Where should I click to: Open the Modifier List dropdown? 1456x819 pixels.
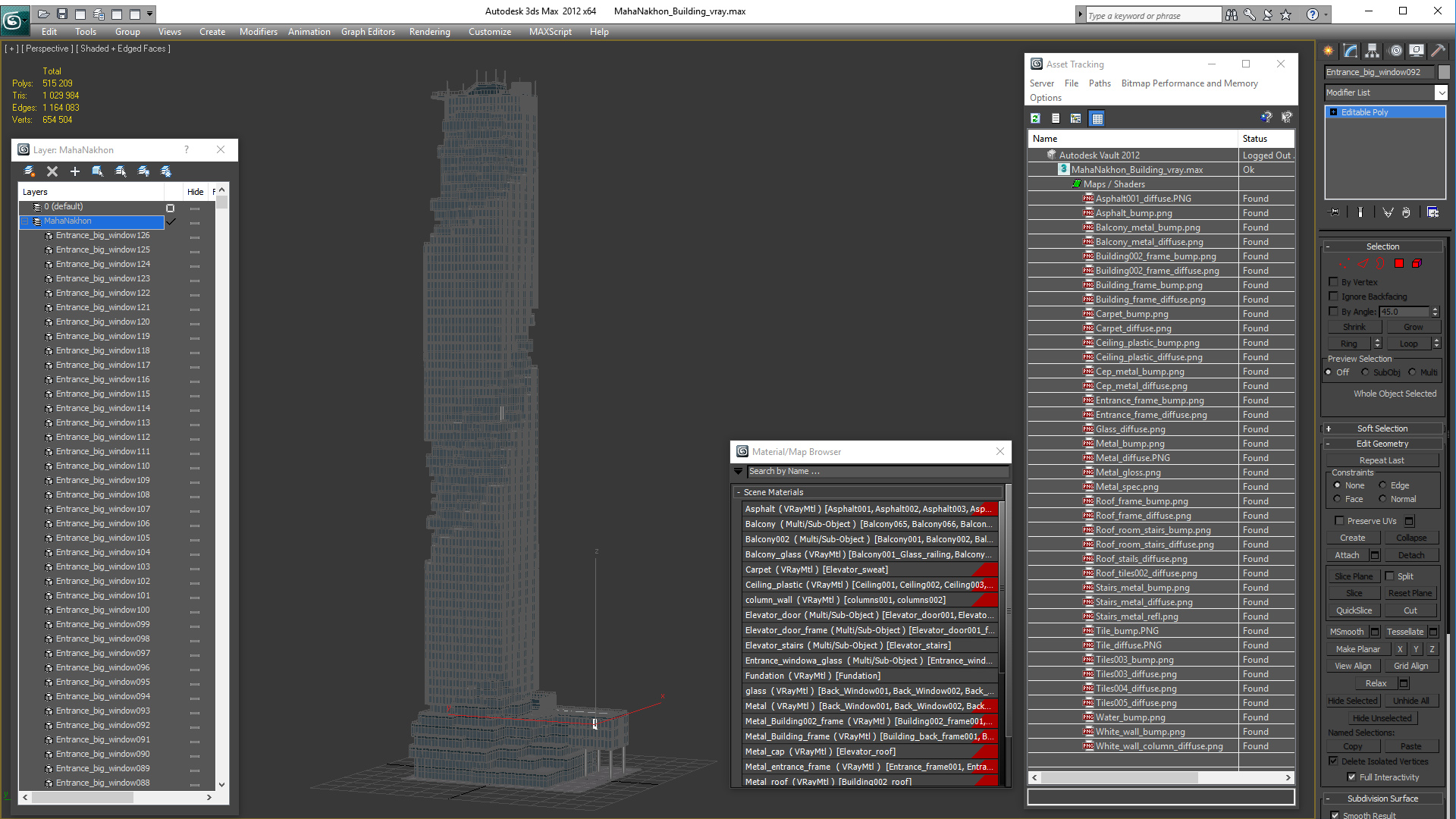point(1441,93)
